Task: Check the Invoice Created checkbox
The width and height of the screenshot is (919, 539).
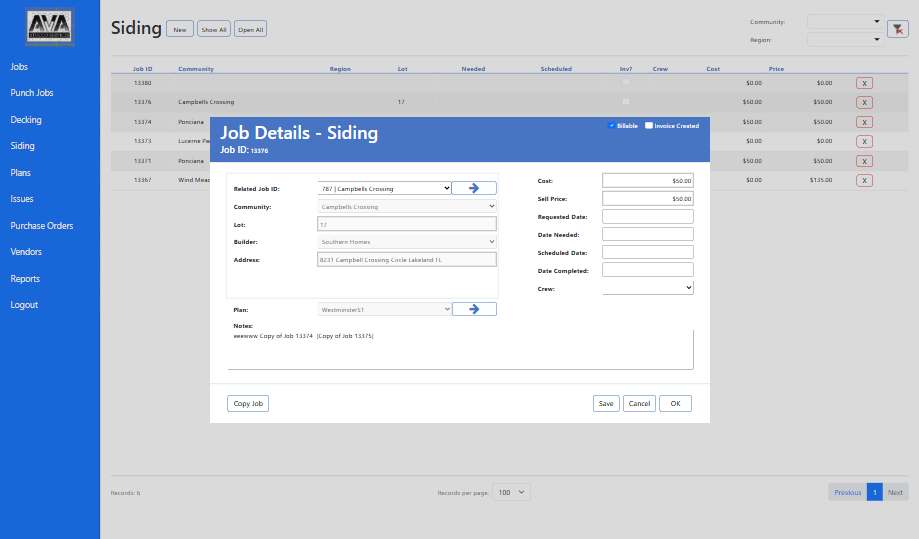Action: [x=649, y=126]
